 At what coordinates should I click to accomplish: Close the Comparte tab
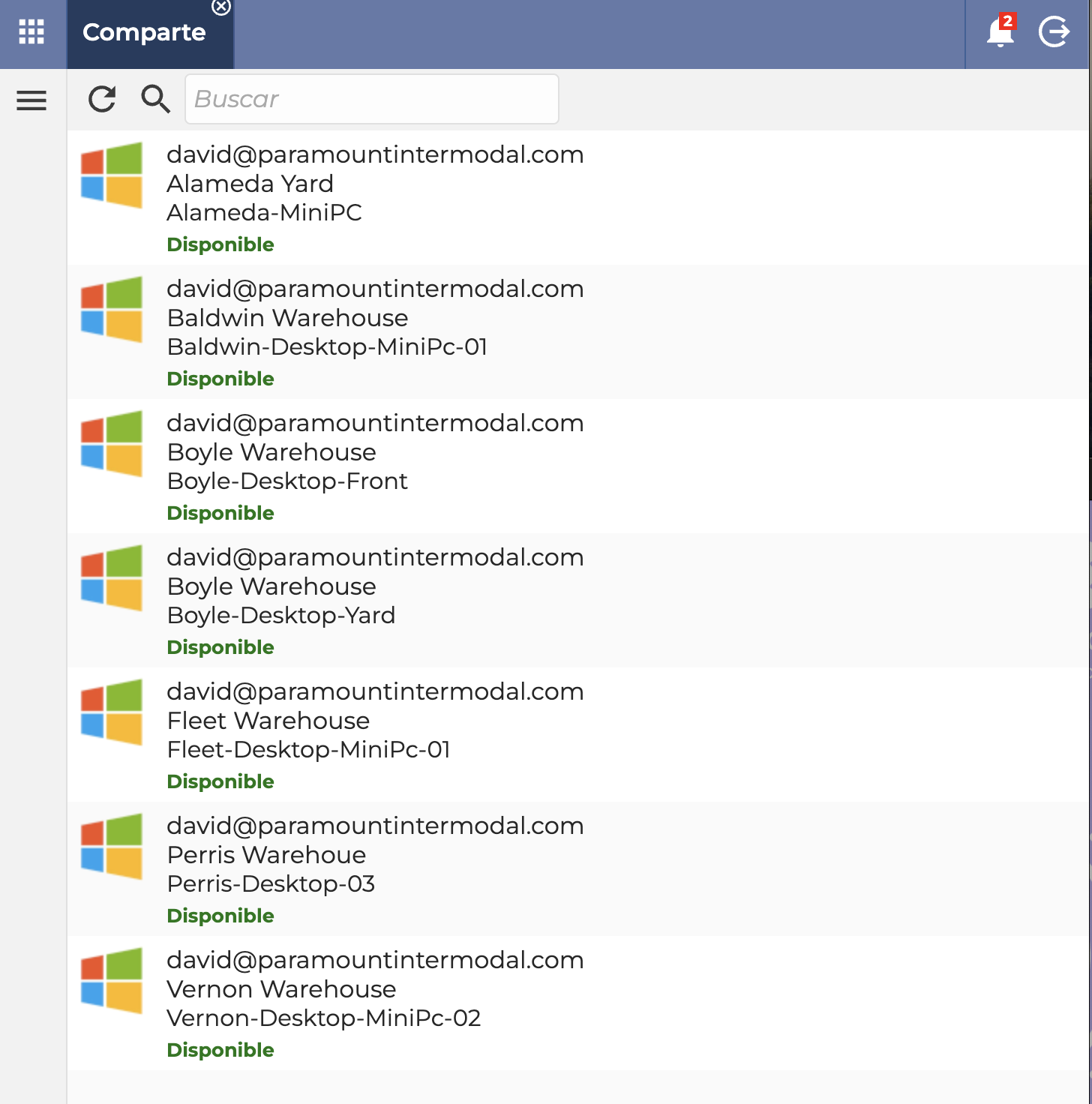tap(221, 7)
